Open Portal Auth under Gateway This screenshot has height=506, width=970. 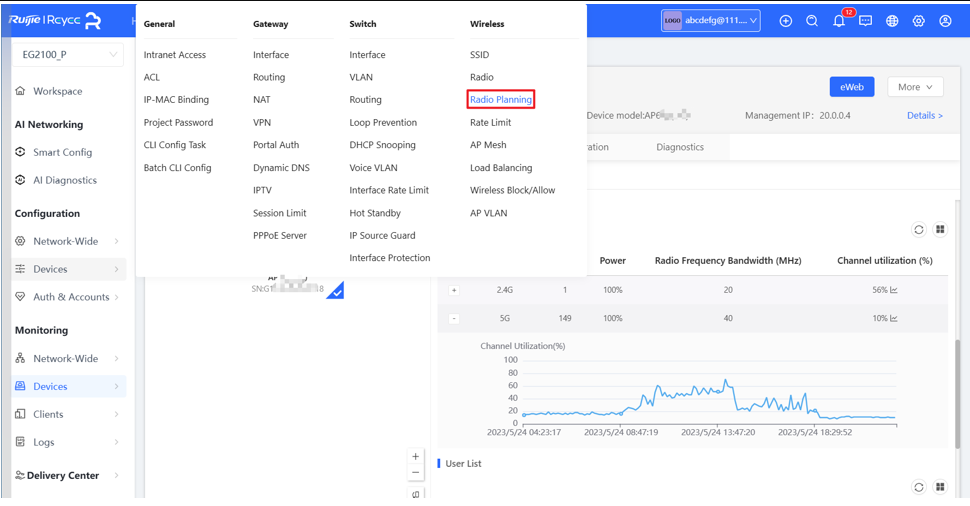pyautogui.click(x=276, y=145)
